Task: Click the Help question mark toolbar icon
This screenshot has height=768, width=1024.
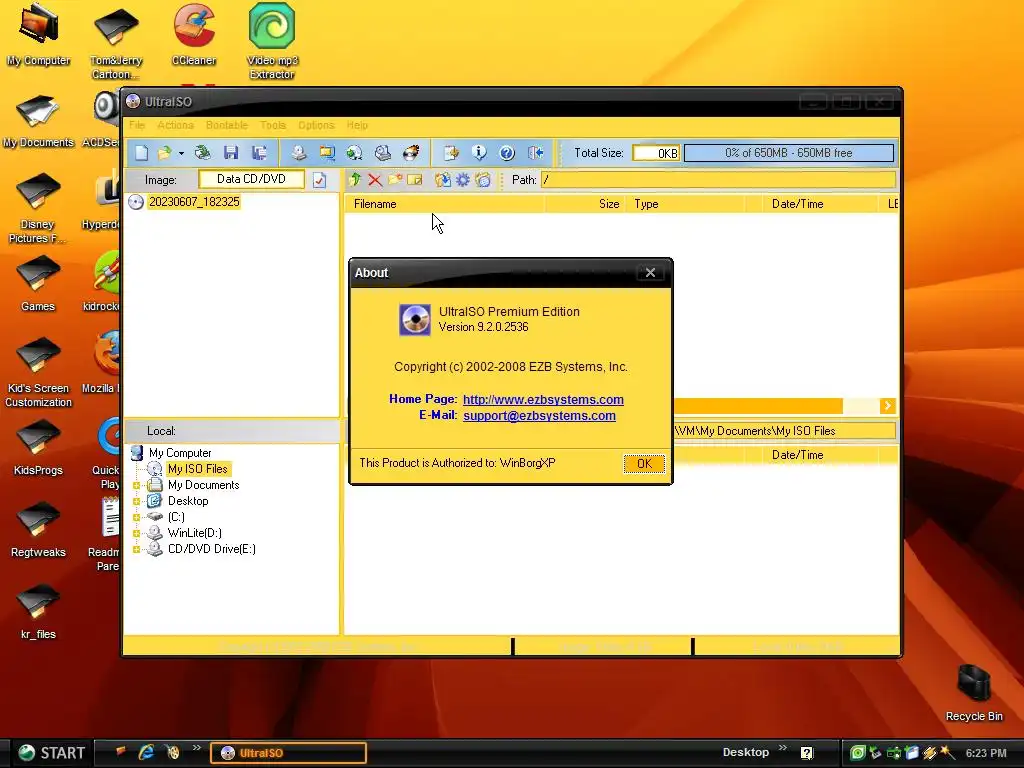Action: pyautogui.click(x=507, y=153)
